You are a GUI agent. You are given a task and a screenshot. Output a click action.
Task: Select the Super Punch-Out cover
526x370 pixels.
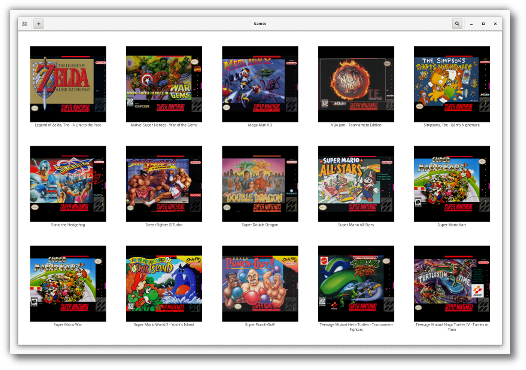[x=260, y=284]
